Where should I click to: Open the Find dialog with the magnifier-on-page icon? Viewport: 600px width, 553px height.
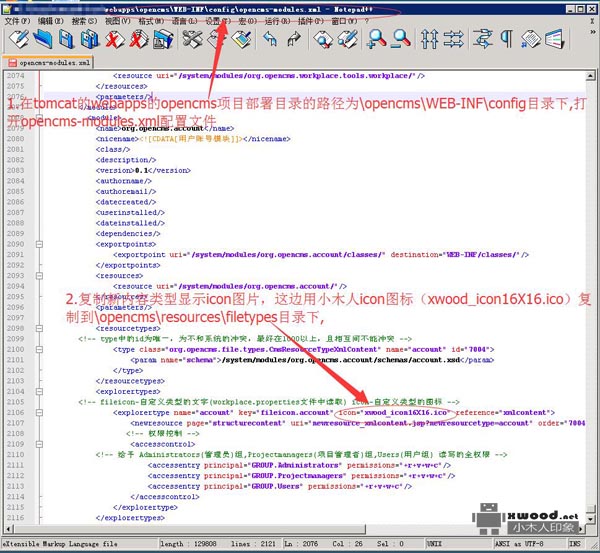323,39
